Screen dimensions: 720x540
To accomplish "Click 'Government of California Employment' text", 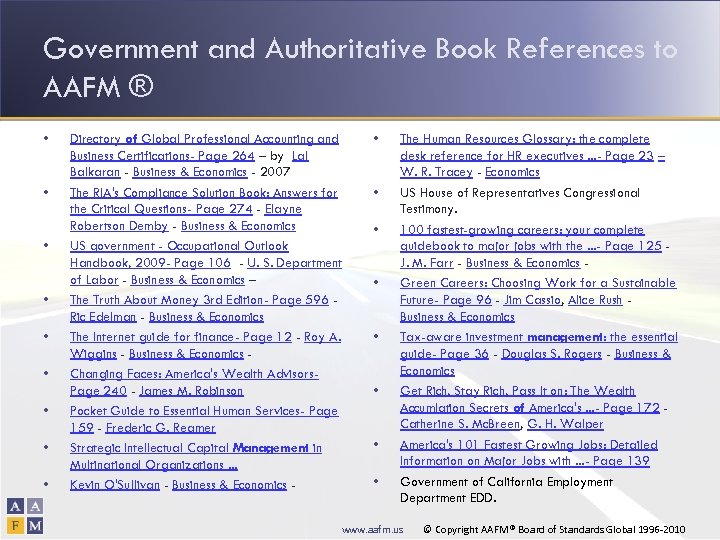I will (x=506, y=482).
